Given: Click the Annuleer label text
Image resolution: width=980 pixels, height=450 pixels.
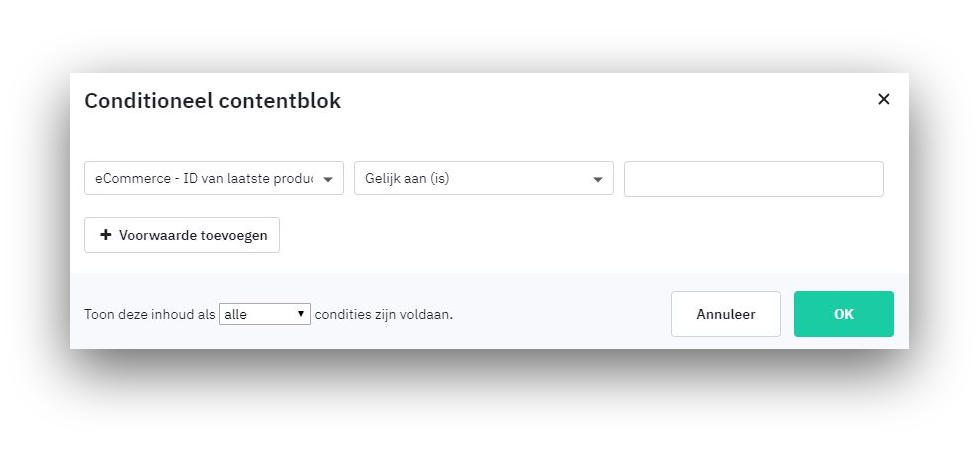Looking at the screenshot, I should point(726,314).
